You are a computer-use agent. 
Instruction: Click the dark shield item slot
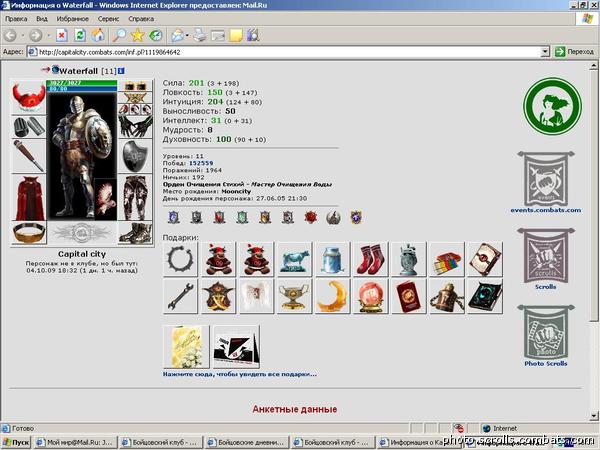(x=135, y=156)
